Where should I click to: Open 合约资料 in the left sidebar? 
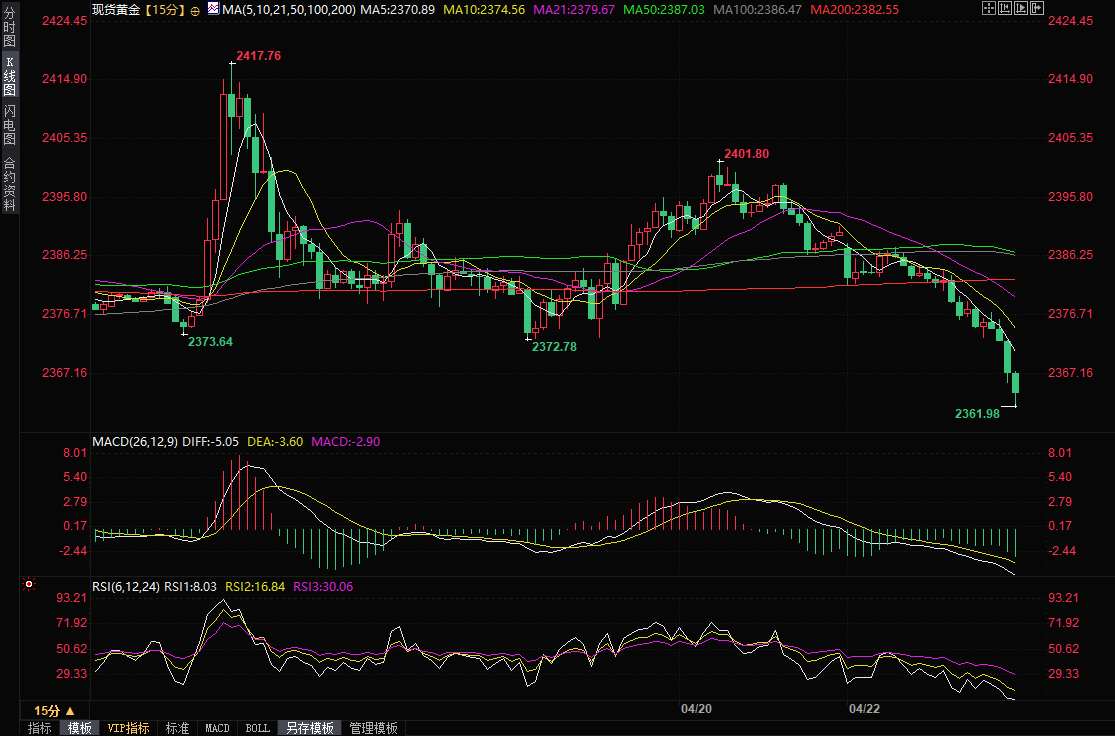pyautogui.click(x=9, y=184)
